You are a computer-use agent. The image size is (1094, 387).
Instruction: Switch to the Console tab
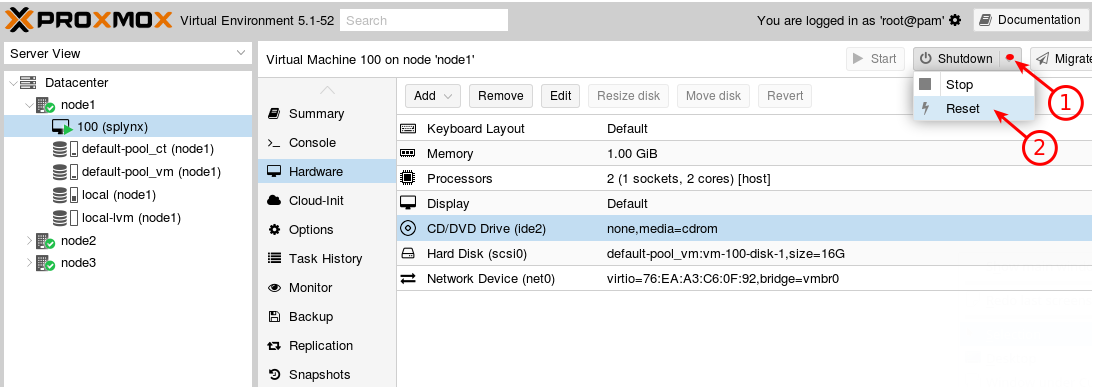(x=327, y=142)
